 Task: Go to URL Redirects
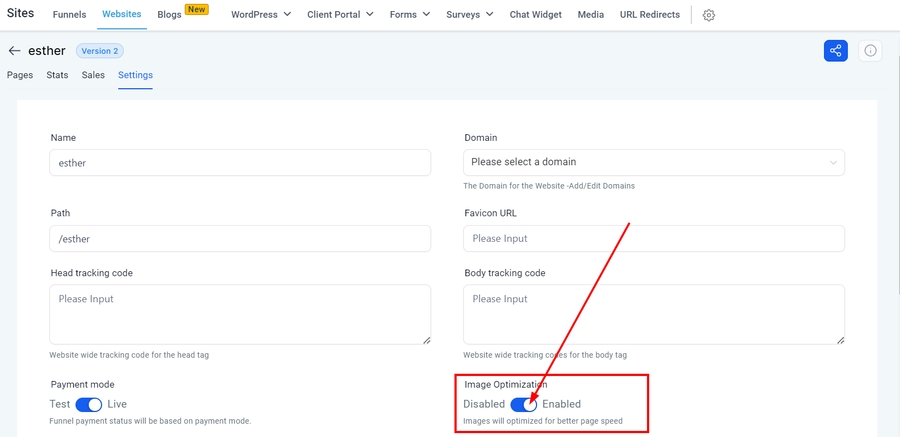(649, 15)
